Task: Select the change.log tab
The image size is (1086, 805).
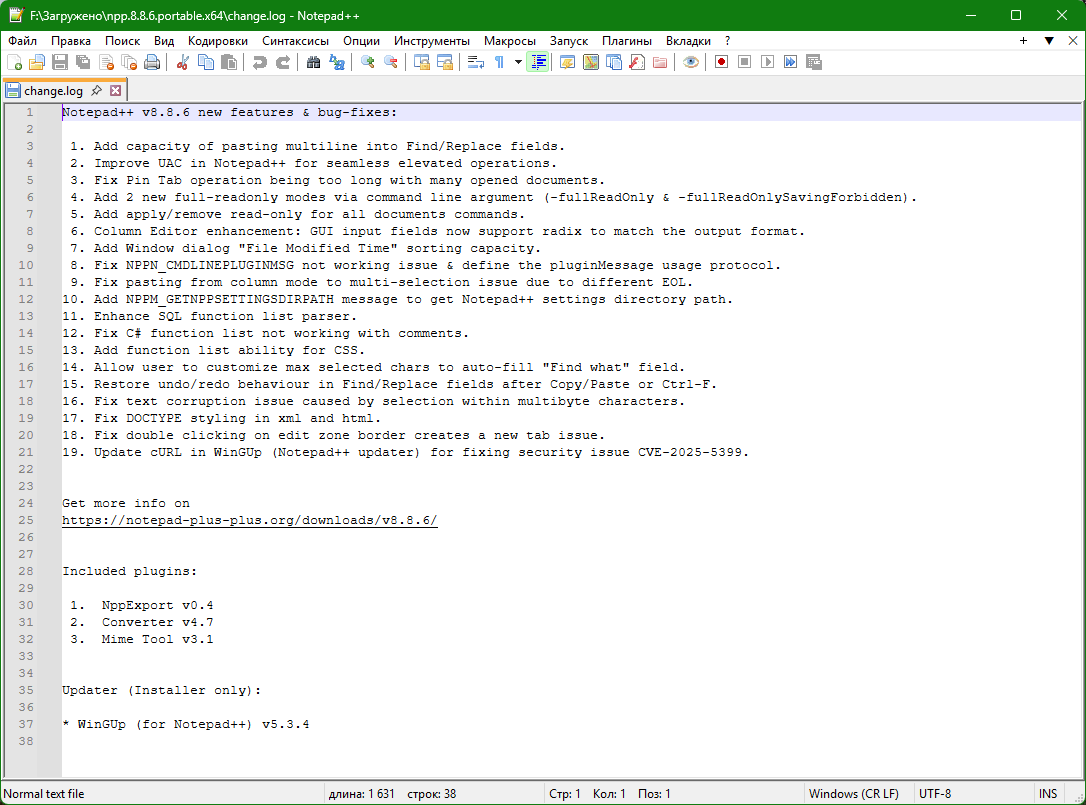Action: point(54,90)
